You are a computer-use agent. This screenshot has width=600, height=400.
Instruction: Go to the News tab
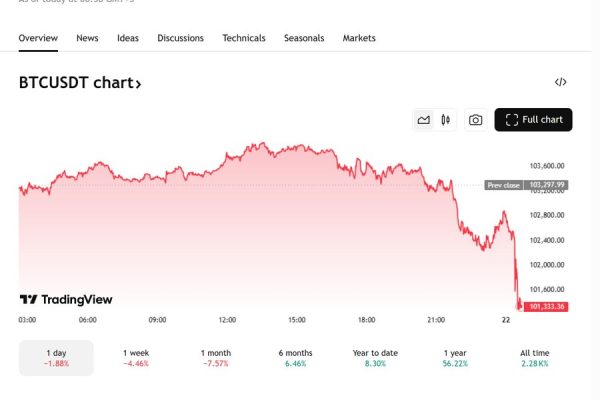[x=87, y=38]
